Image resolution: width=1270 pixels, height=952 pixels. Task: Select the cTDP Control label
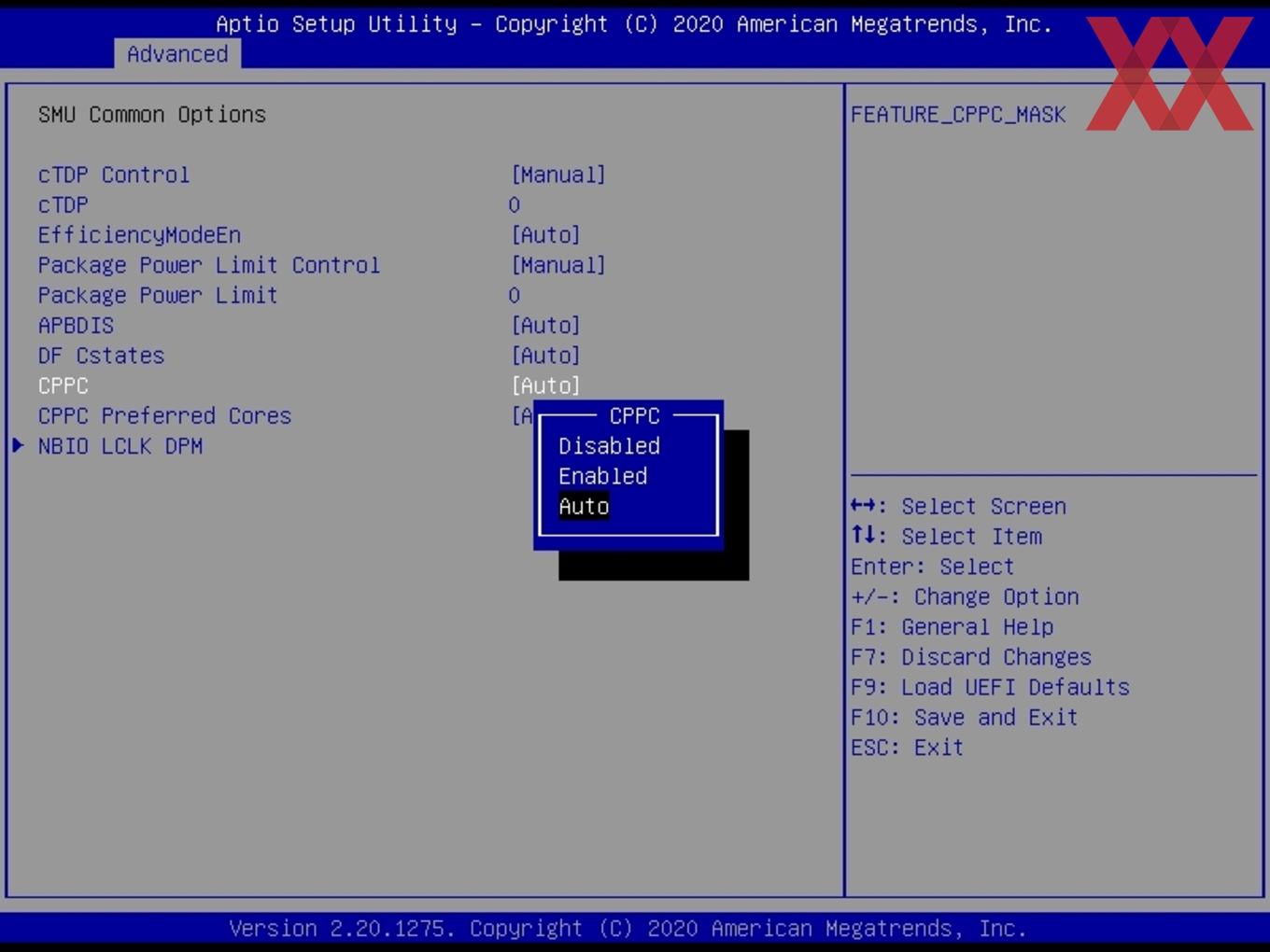click(x=114, y=175)
